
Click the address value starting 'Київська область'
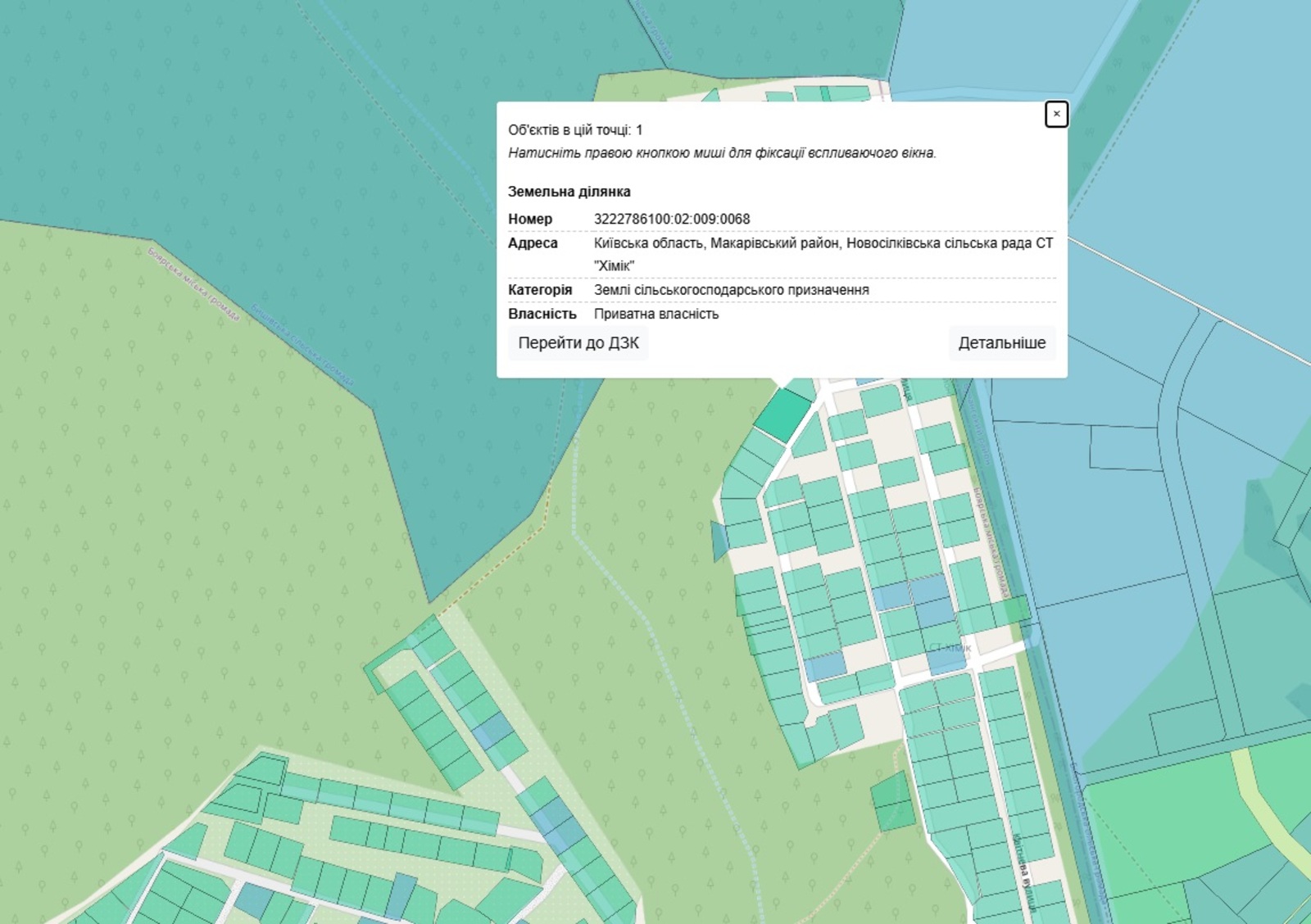point(823,243)
